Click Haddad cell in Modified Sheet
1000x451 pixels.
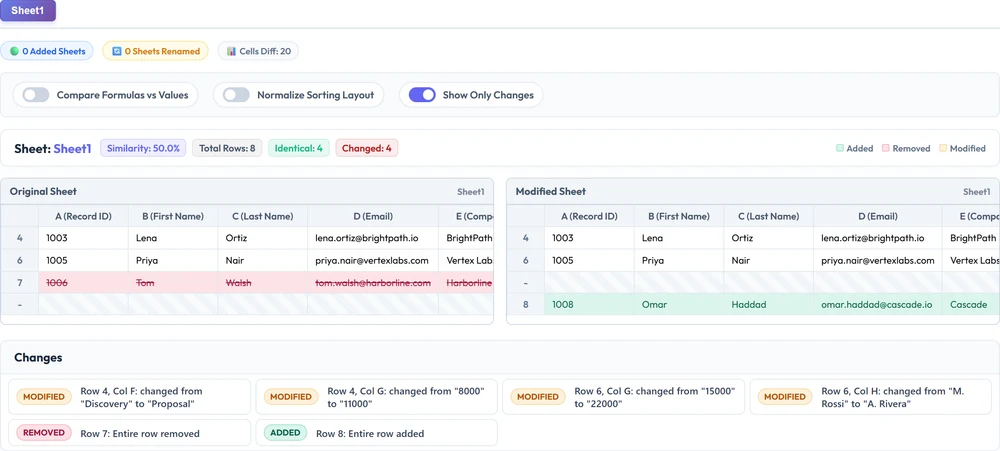768,305
